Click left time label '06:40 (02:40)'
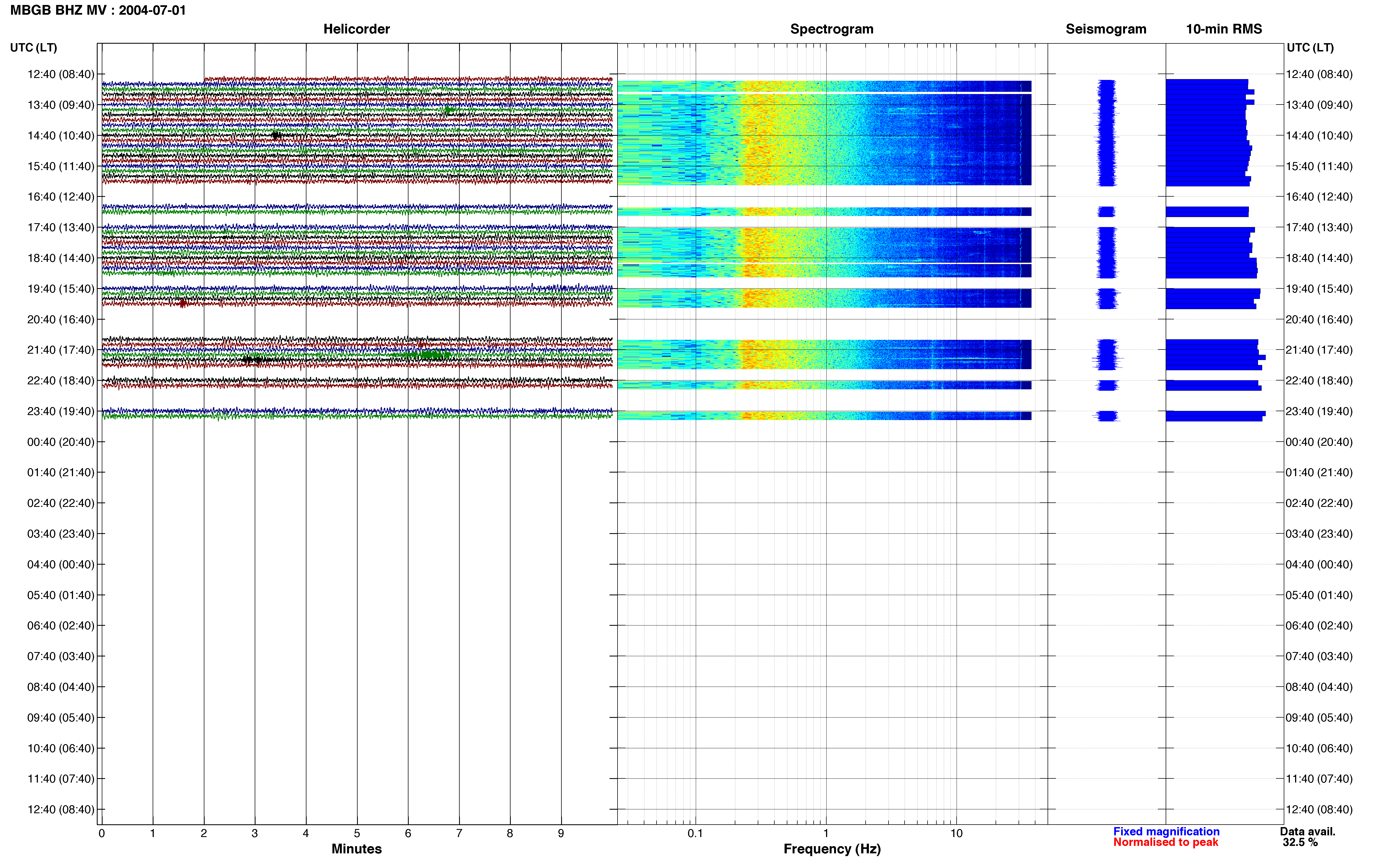 pyautogui.click(x=61, y=626)
